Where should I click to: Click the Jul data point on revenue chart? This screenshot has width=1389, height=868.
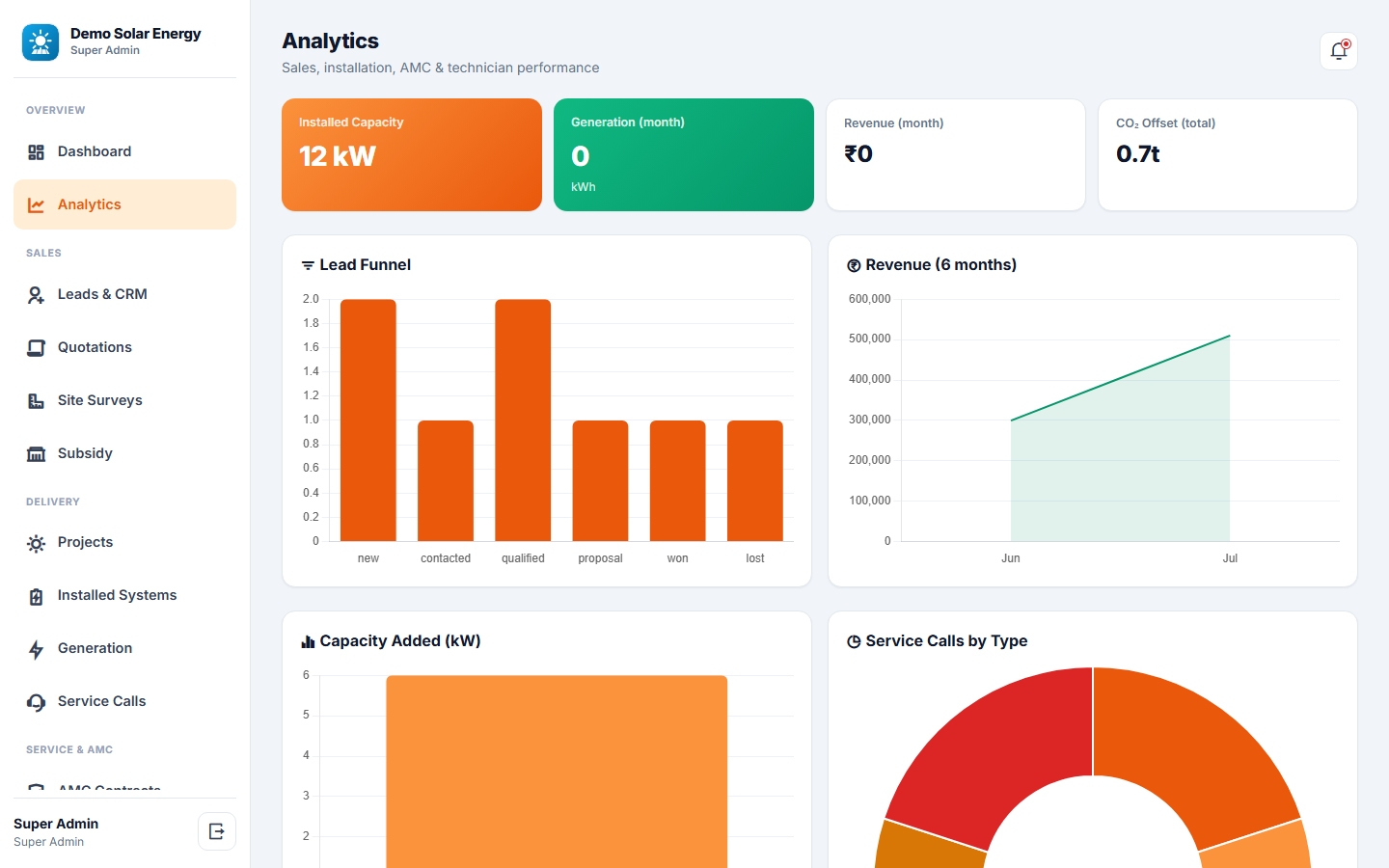(1230, 336)
